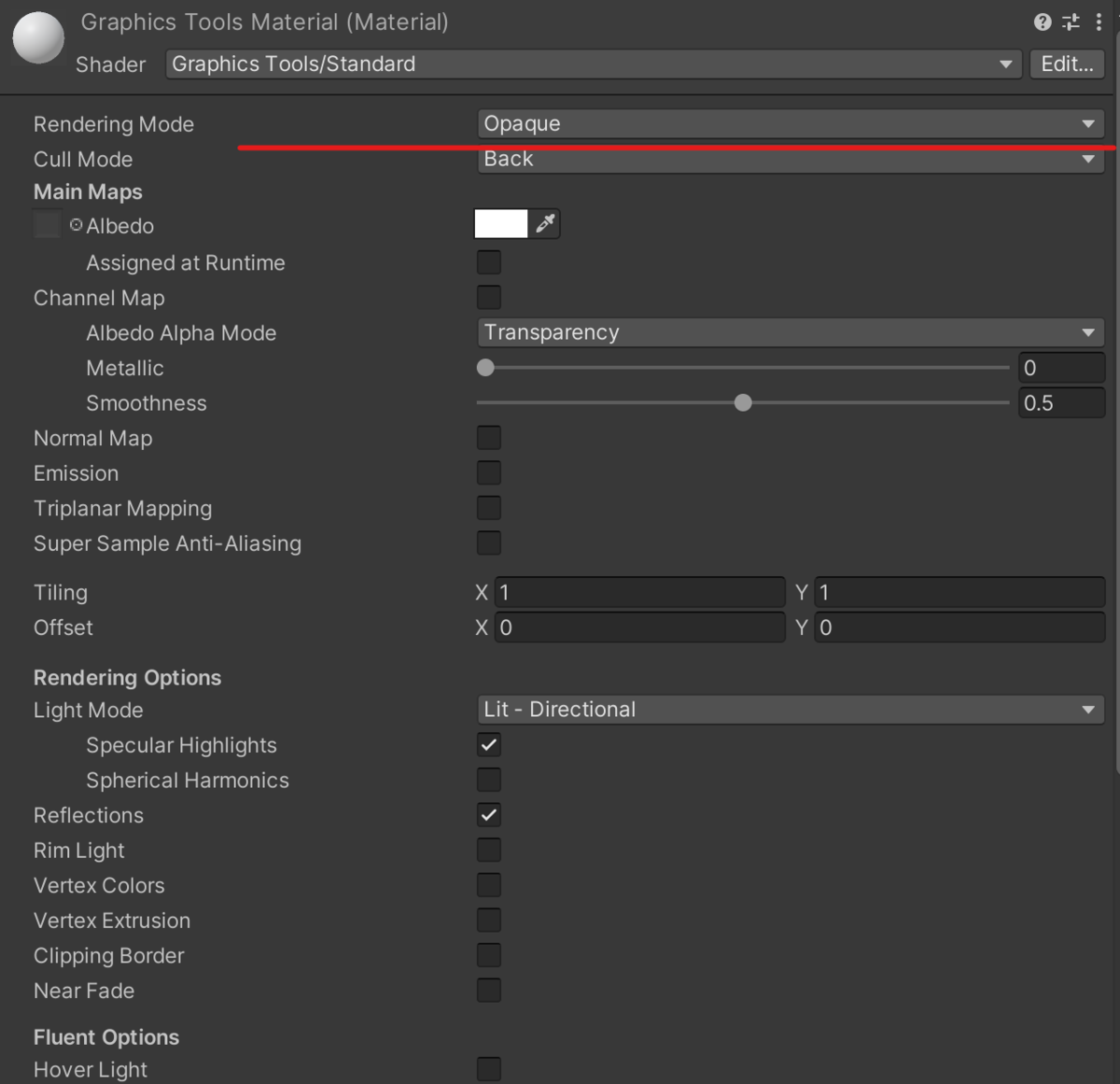Open the Light Mode dropdown
The image size is (1120, 1084).
(x=790, y=710)
